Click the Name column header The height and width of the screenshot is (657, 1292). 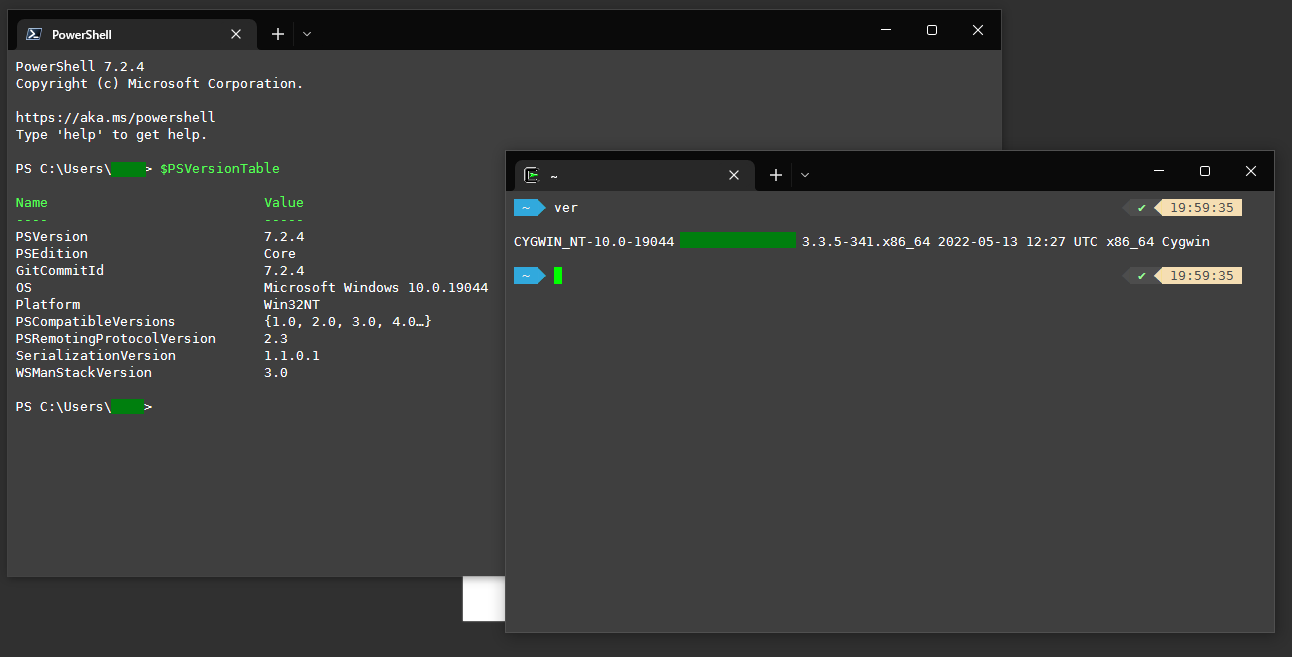click(32, 202)
